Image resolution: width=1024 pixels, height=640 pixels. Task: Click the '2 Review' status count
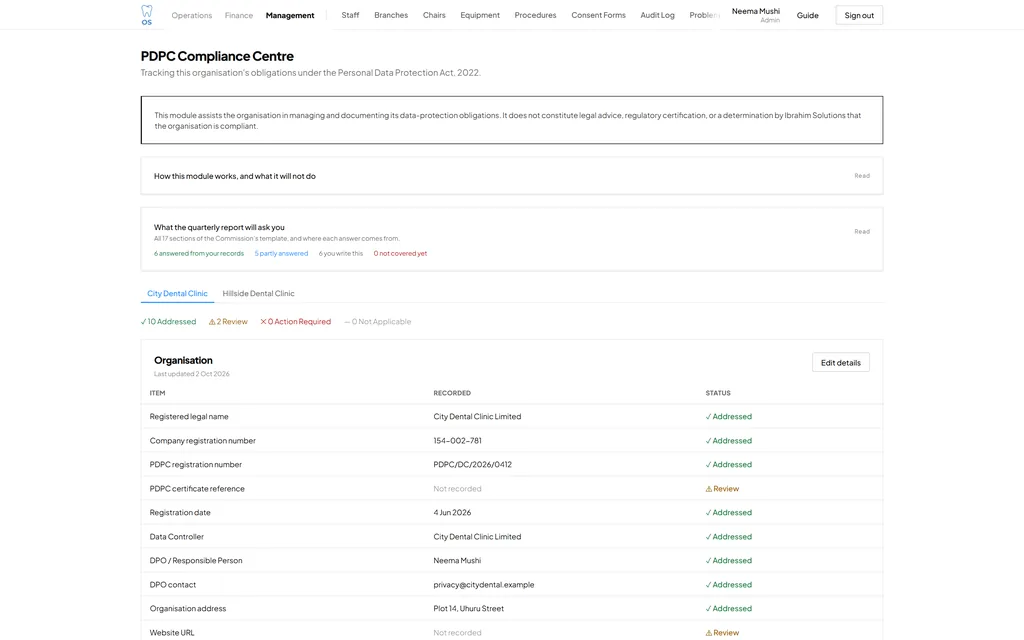(x=228, y=321)
